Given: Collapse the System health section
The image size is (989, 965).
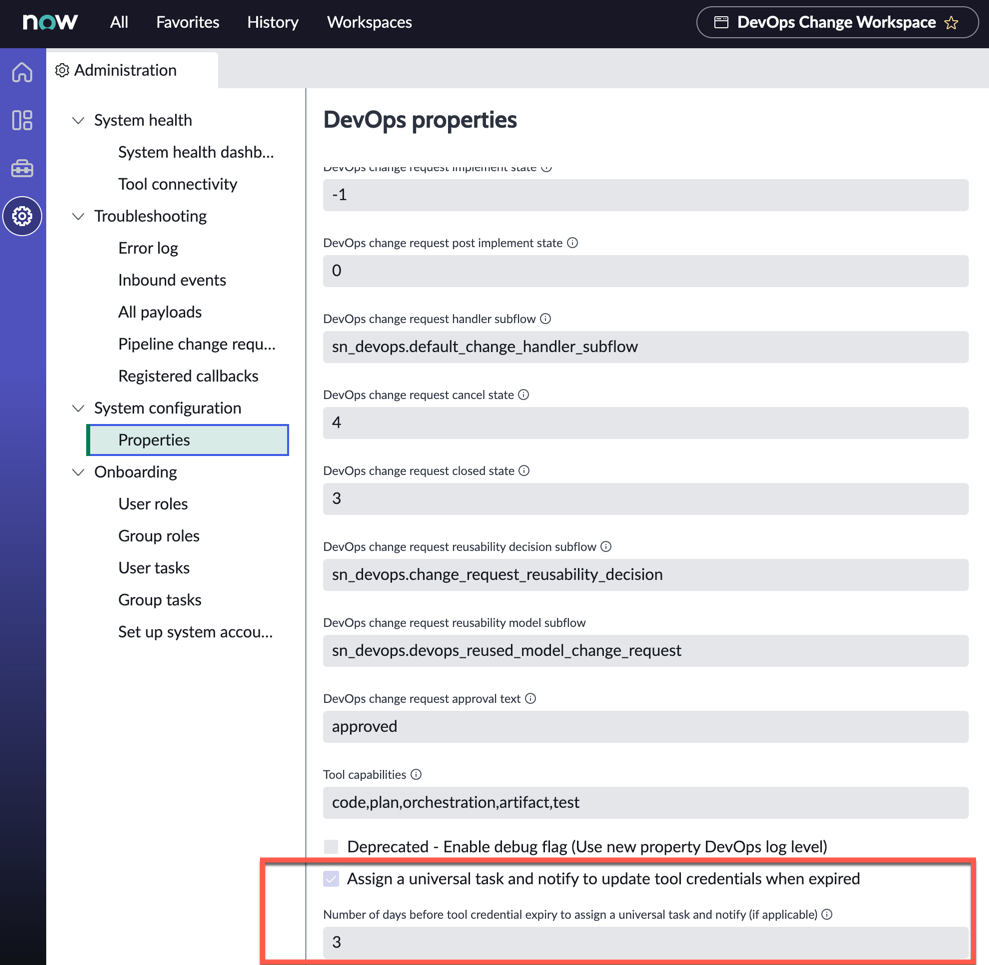Looking at the screenshot, I should pyautogui.click(x=78, y=120).
